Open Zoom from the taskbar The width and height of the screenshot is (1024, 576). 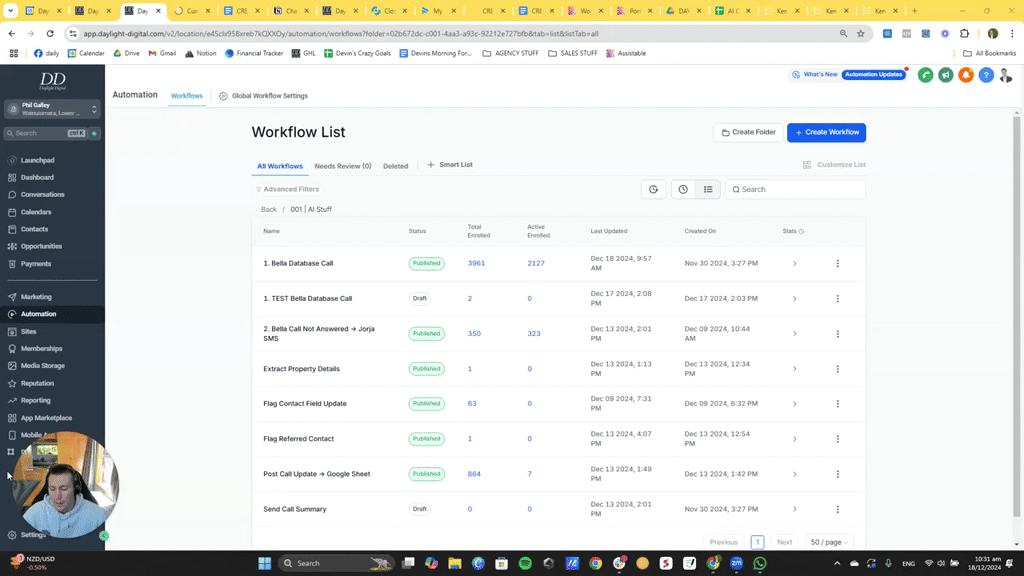pyautogui.click(x=737, y=563)
